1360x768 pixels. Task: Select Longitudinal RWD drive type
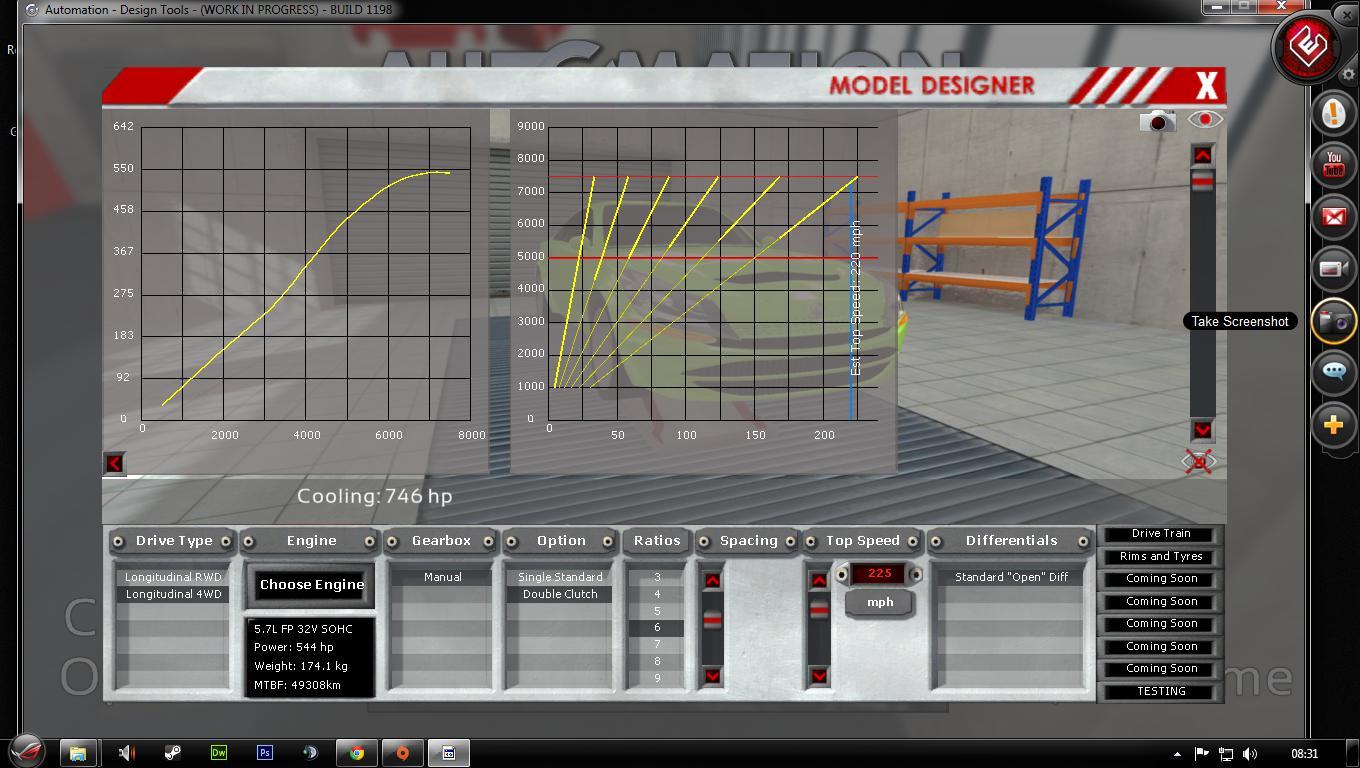pos(174,577)
